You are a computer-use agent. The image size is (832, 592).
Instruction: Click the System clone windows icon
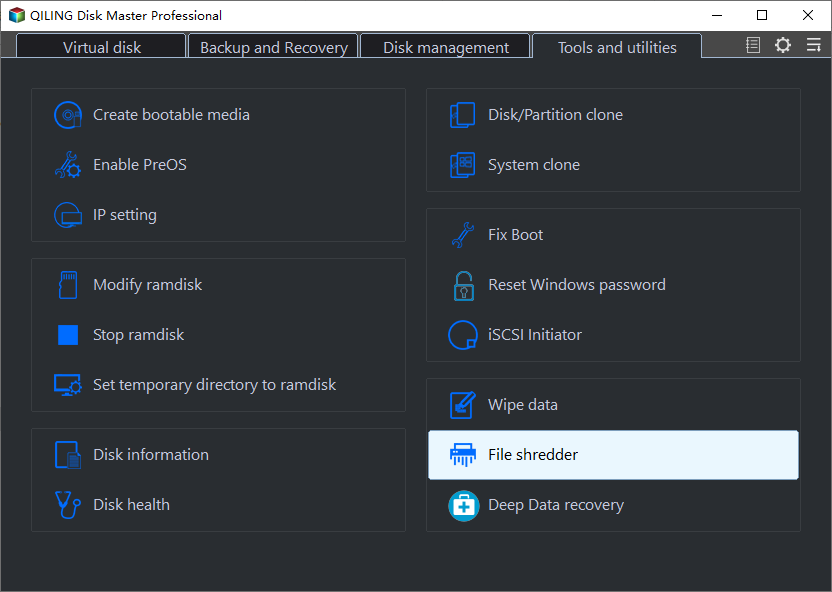(x=463, y=165)
